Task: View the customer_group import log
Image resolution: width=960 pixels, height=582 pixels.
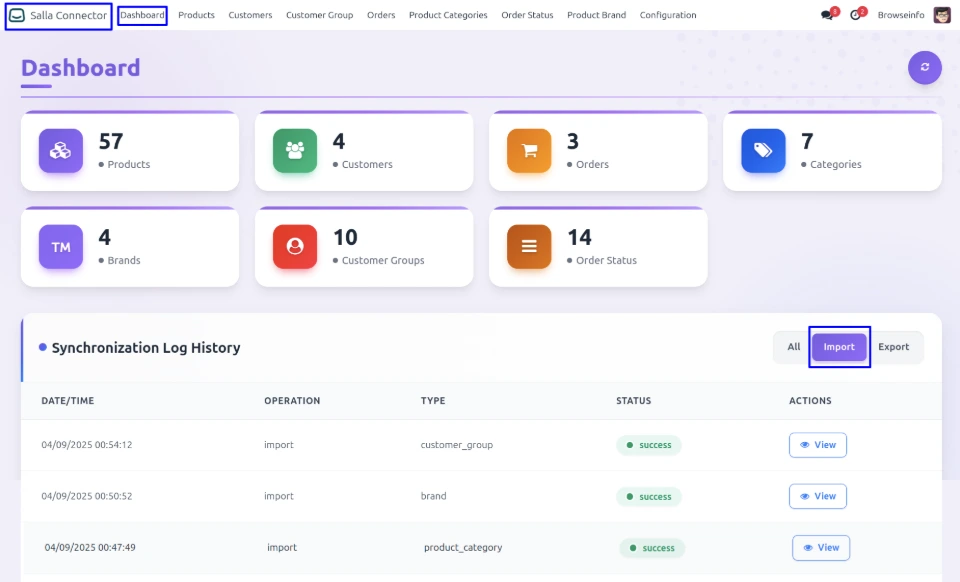Action: pos(818,445)
